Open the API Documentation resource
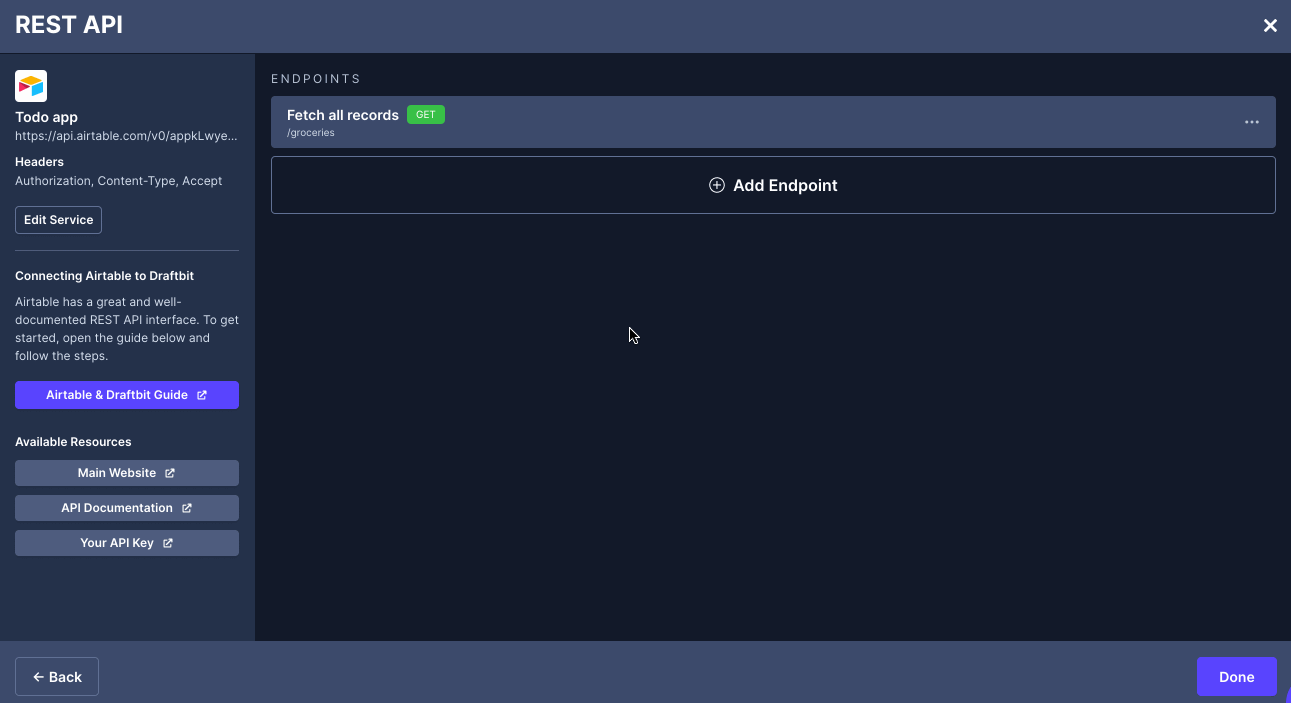 coord(127,508)
